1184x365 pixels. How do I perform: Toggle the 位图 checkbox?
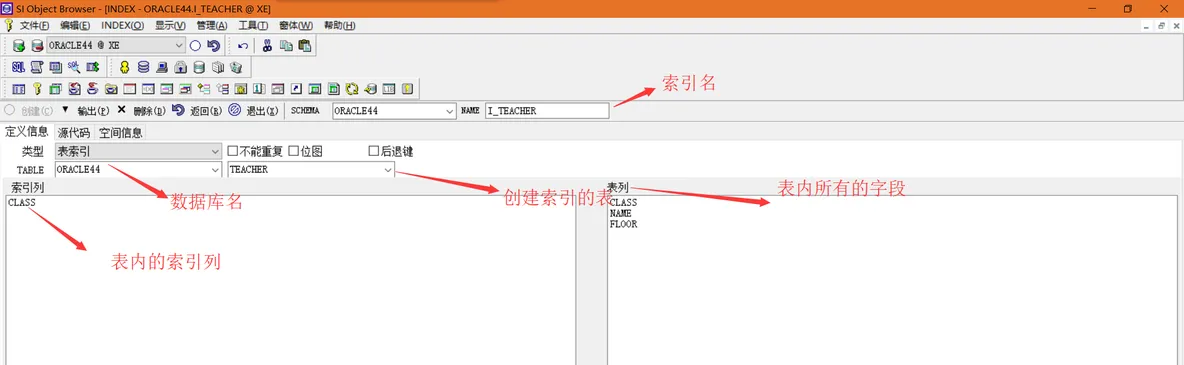click(294, 151)
